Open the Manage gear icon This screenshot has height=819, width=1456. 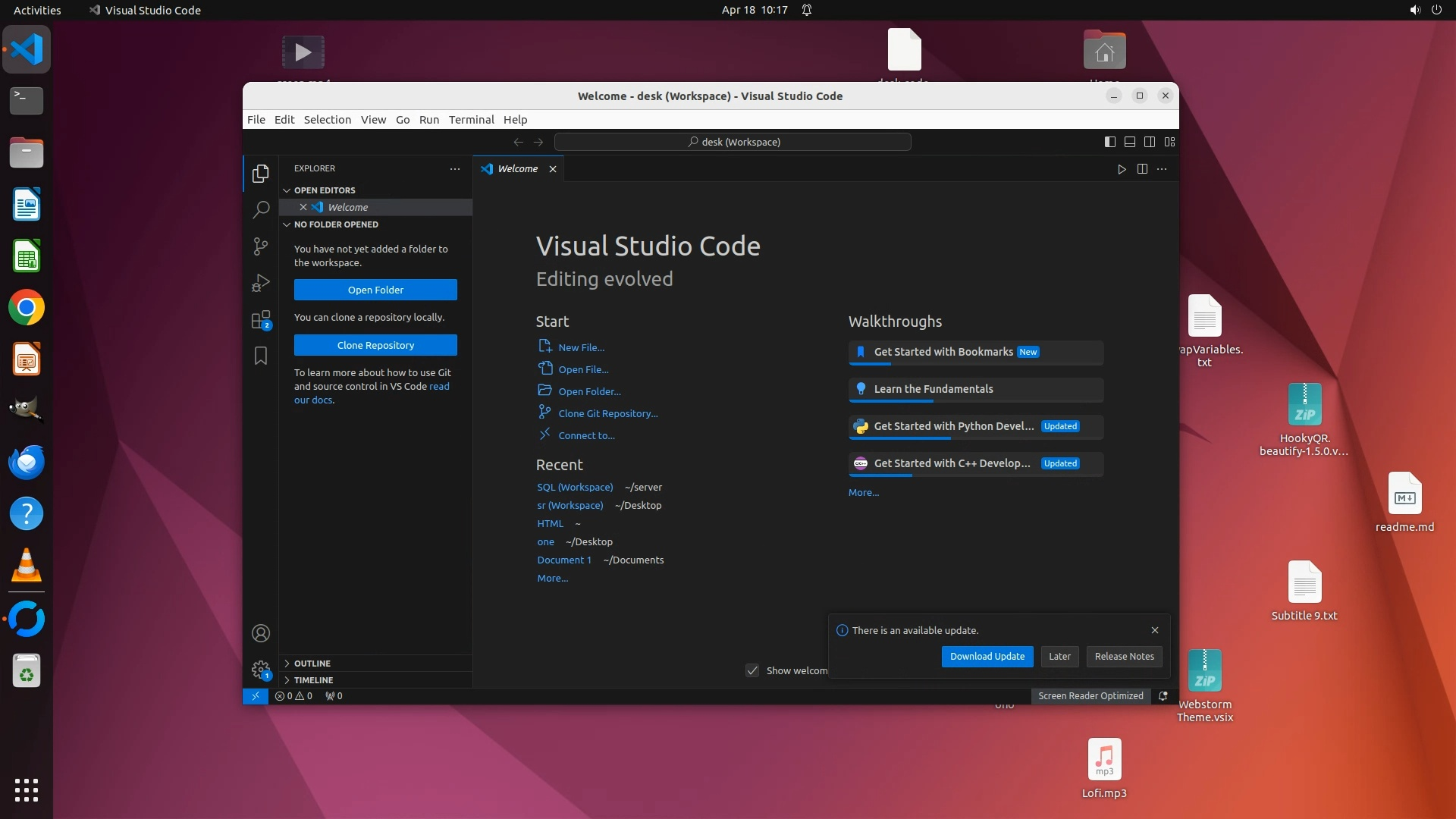coord(260,670)
